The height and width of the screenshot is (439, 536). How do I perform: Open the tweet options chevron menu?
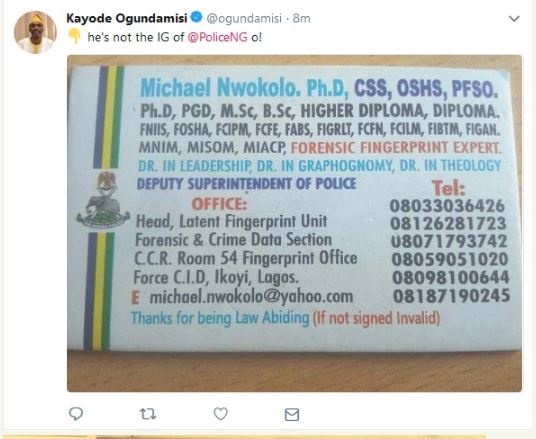(514, 18)
